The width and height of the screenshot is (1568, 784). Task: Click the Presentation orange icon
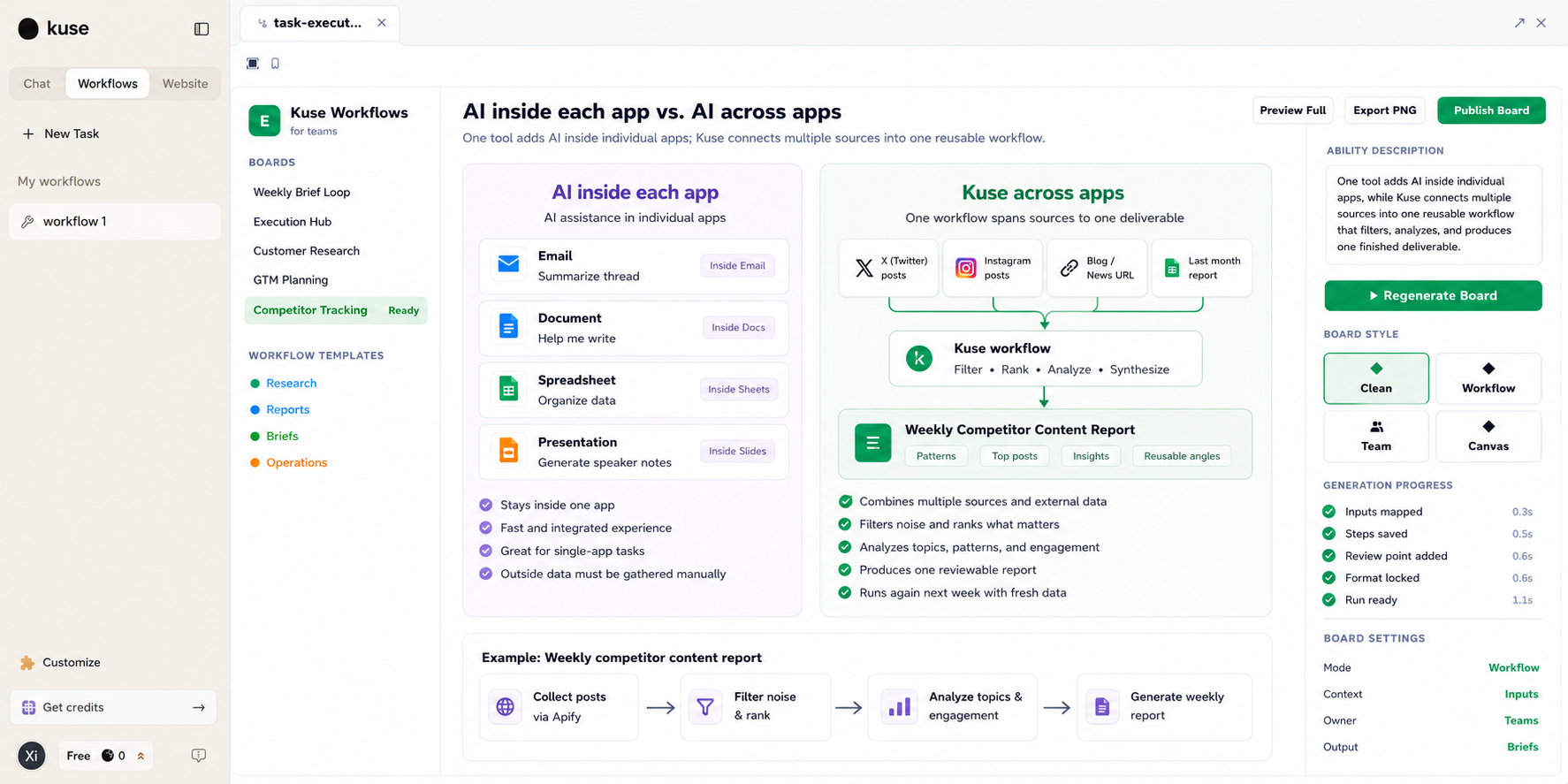click(508, 450)
